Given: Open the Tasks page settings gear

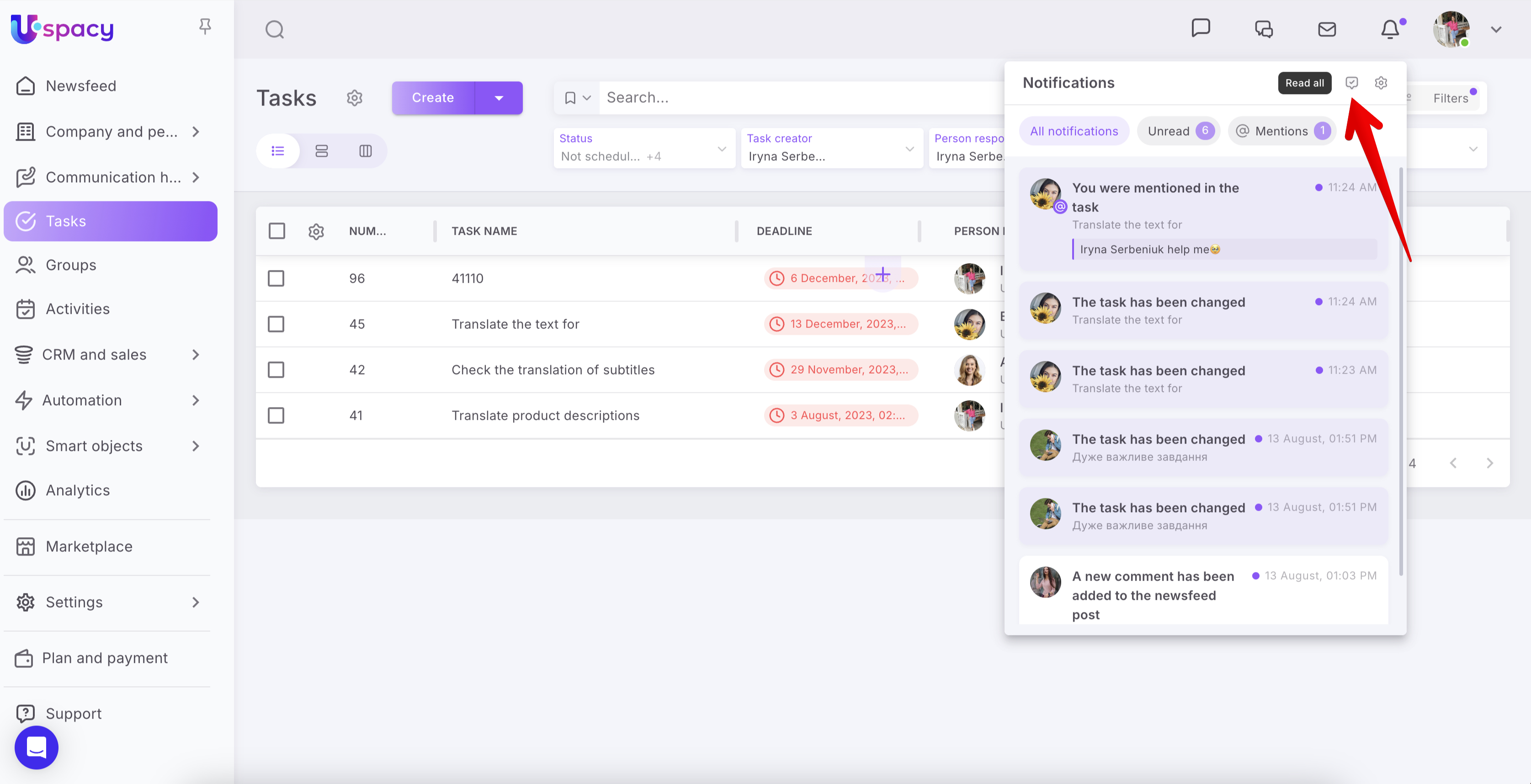Looking at the screenshot, I should [355, 98].
